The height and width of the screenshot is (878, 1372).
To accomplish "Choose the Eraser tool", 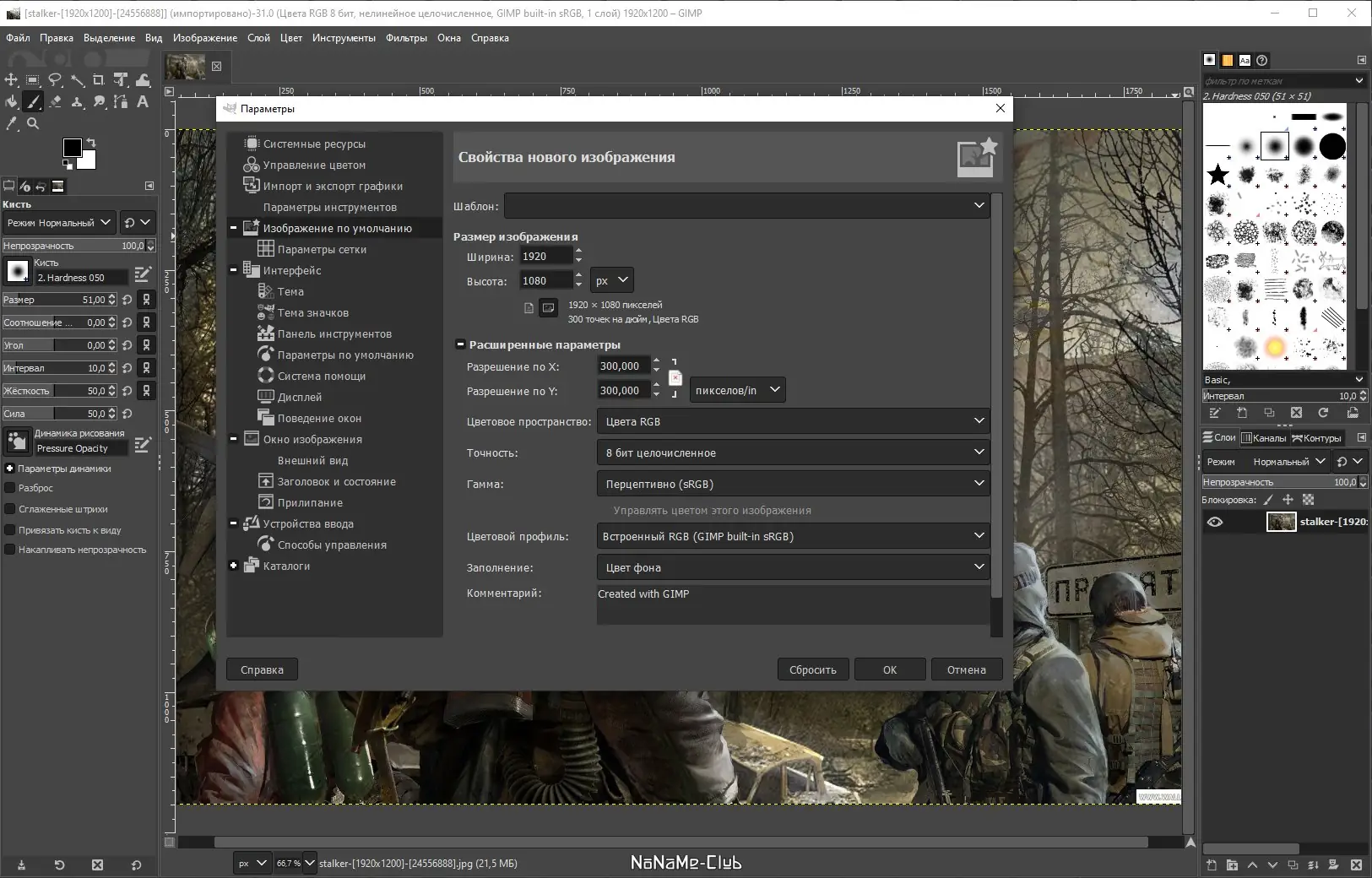I will 55,101.
